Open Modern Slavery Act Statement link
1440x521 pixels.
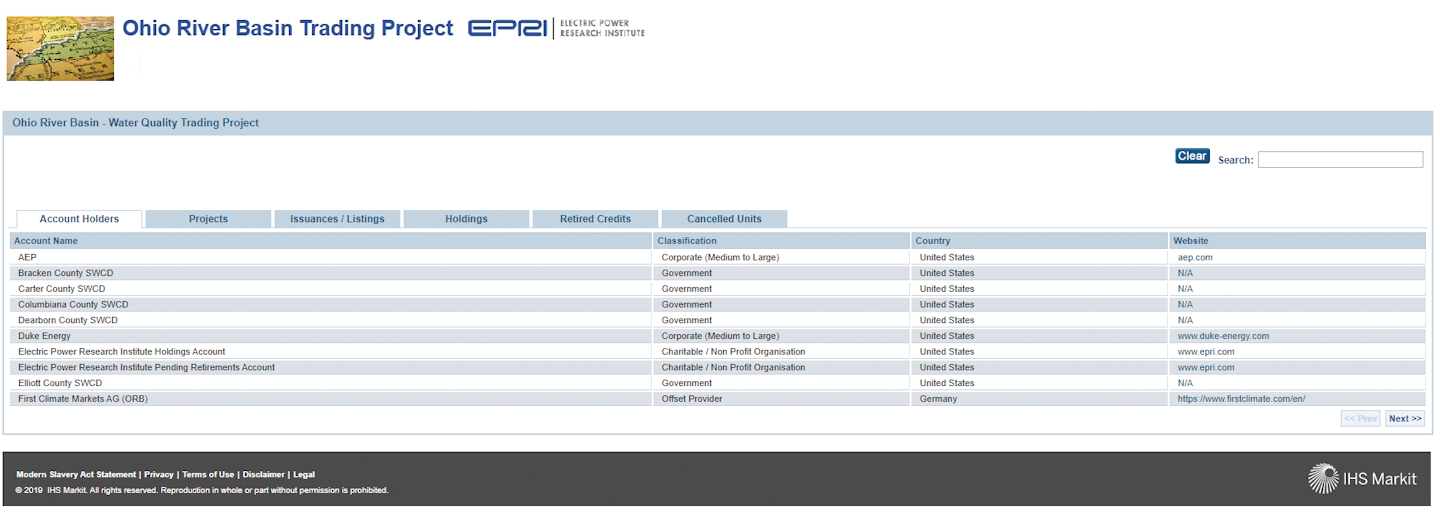76,475
